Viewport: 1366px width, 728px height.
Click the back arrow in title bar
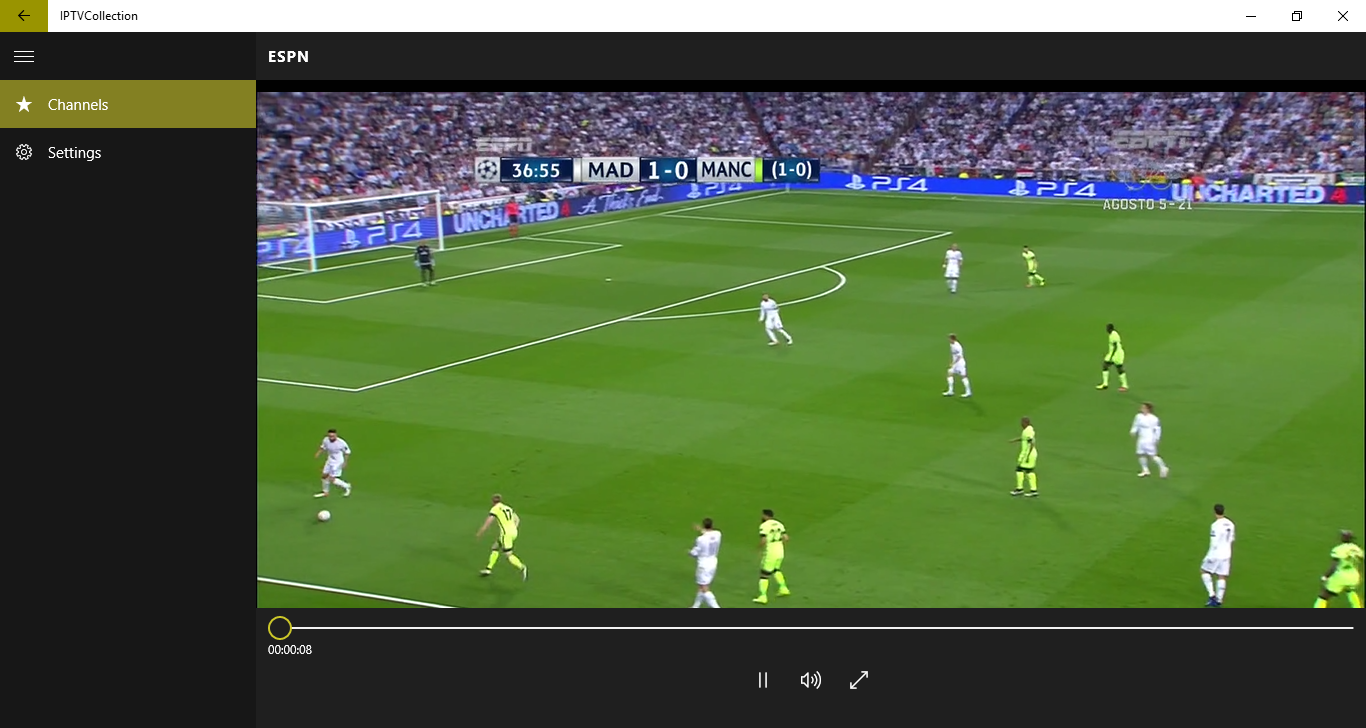(x=24, y=16)
